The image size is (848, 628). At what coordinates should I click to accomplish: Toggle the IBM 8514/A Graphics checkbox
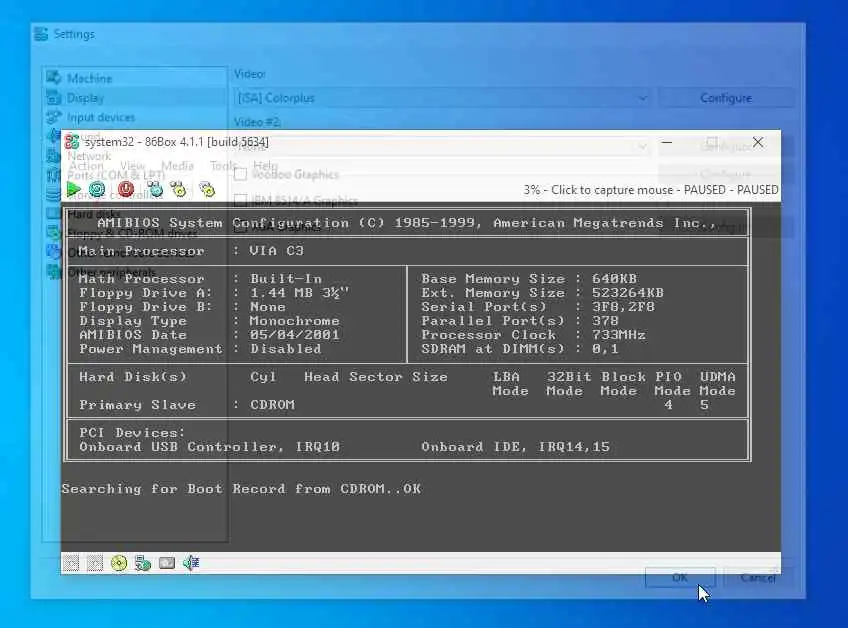pyautogui.click(x=241, y=201)
